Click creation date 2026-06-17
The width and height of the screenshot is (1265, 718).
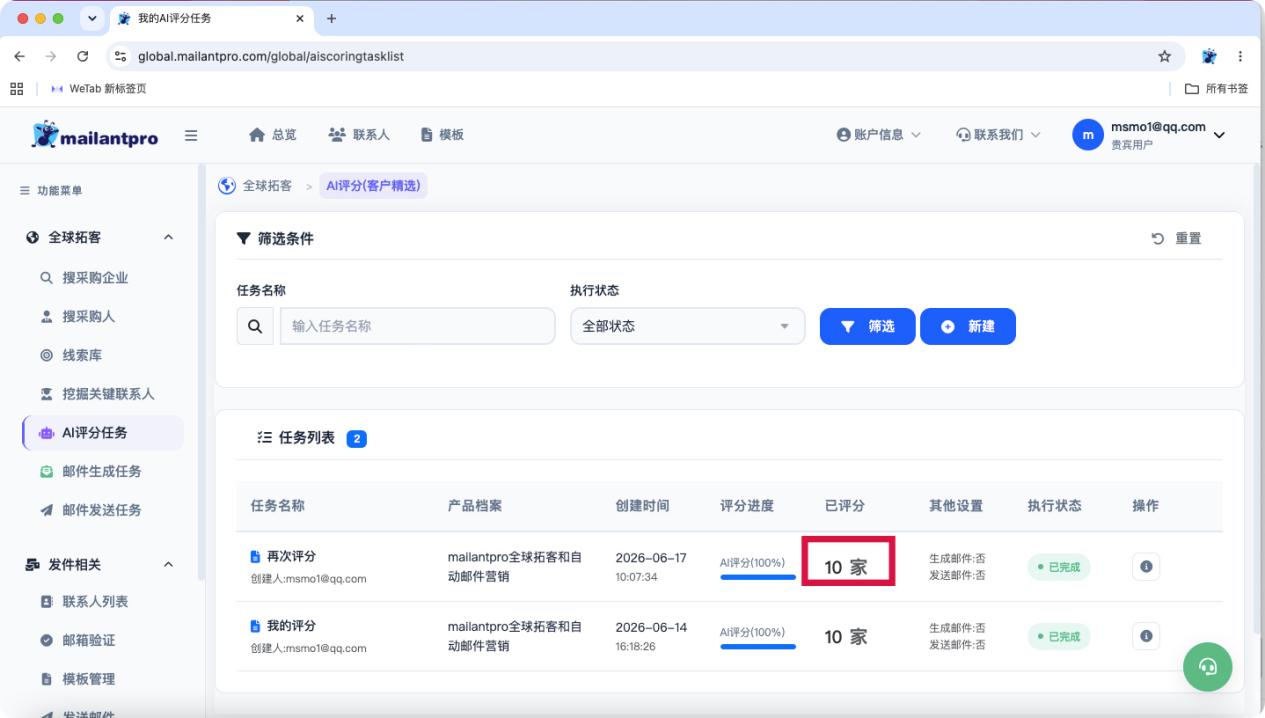[x=649, y=557]
